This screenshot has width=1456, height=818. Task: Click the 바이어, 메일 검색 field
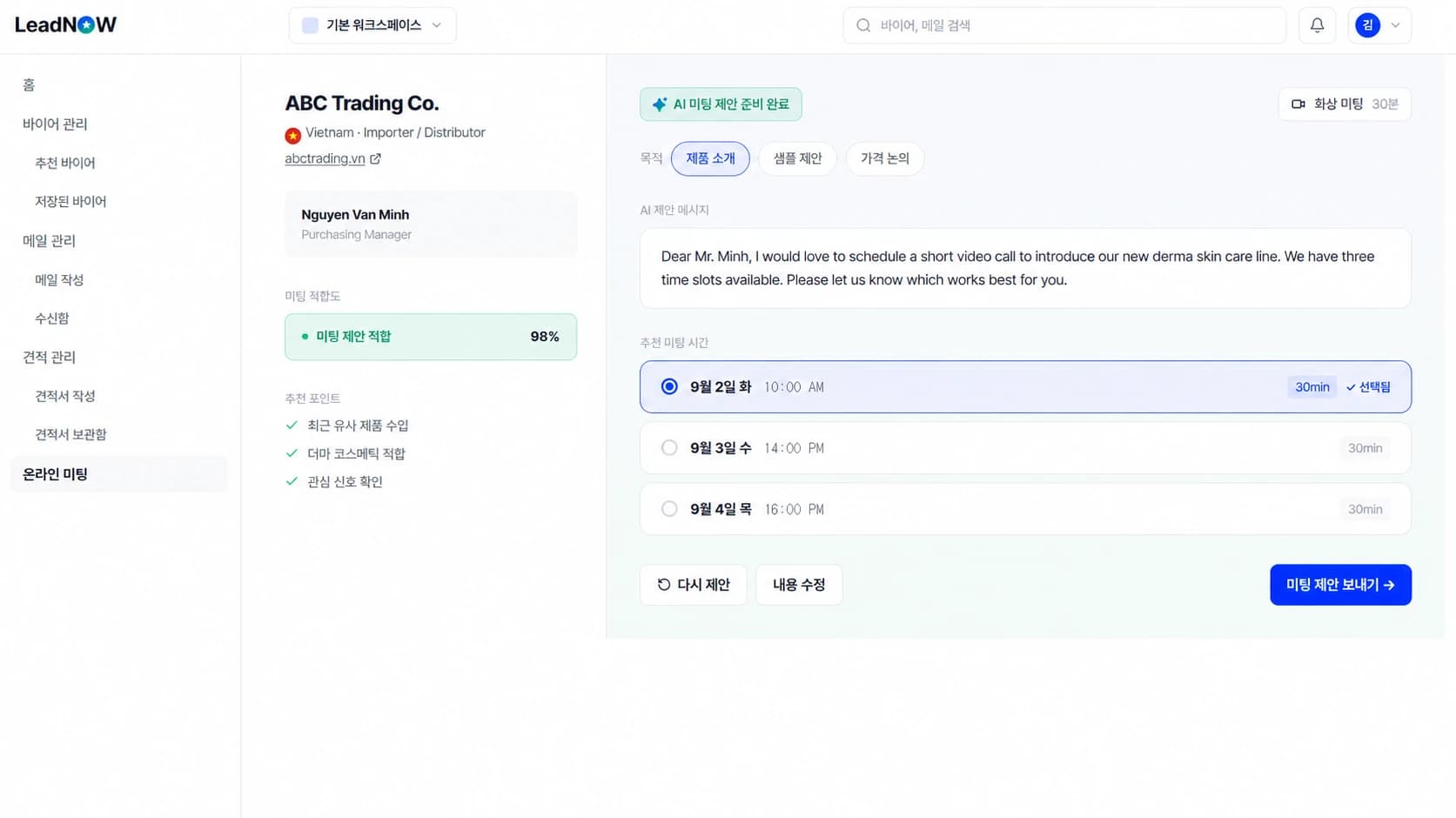[1064, 25]
